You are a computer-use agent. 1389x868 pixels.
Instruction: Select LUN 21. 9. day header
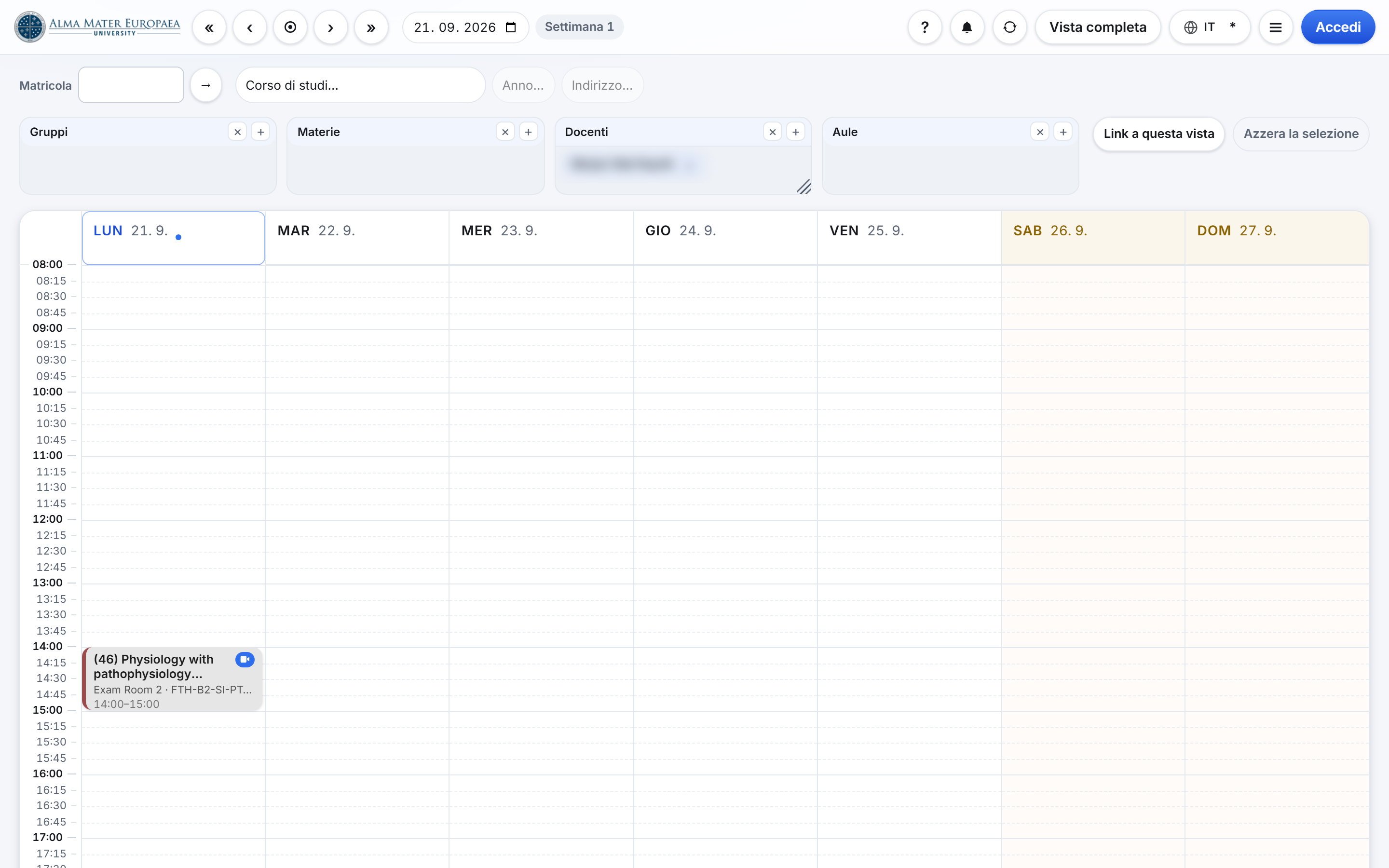173,238
